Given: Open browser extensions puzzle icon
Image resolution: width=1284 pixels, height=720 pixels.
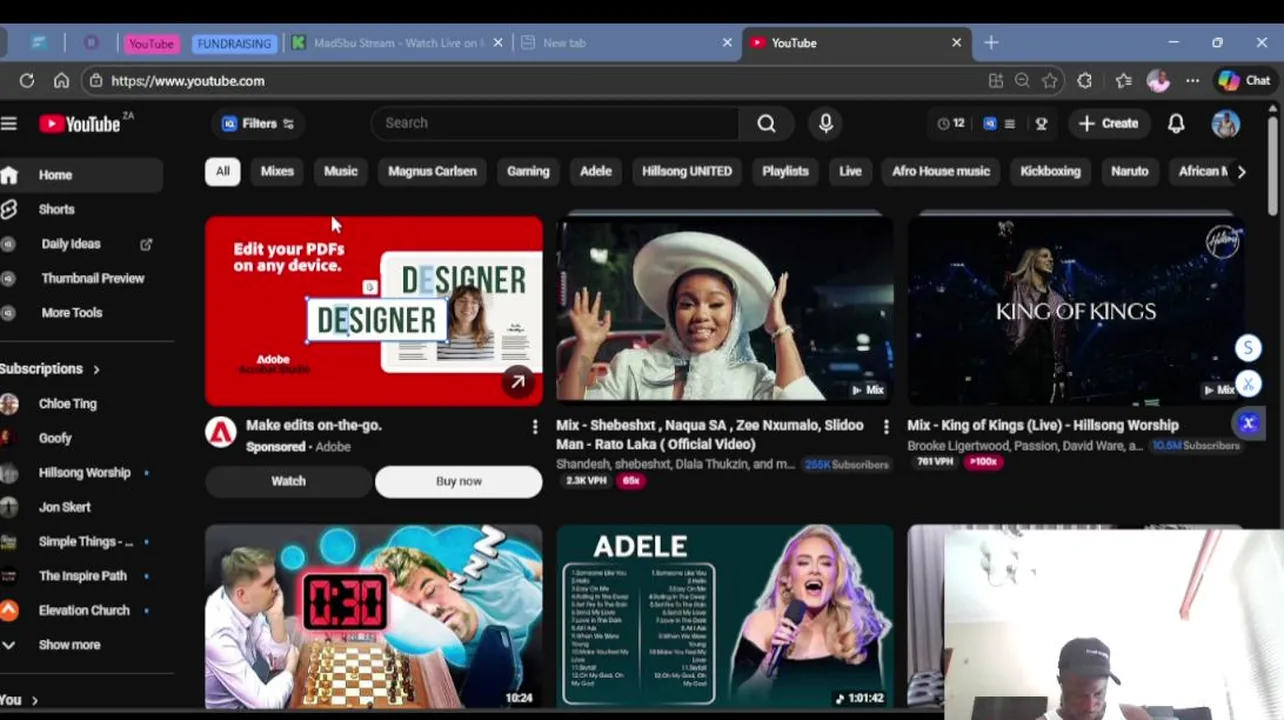Looking at the screenshot, I should [1085, 81].
